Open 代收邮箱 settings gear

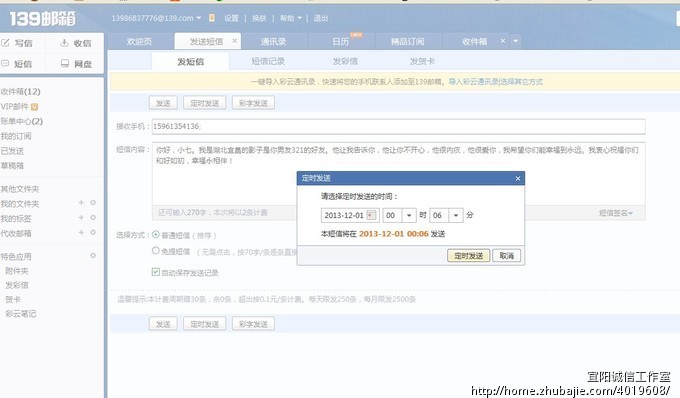point(93,232)
